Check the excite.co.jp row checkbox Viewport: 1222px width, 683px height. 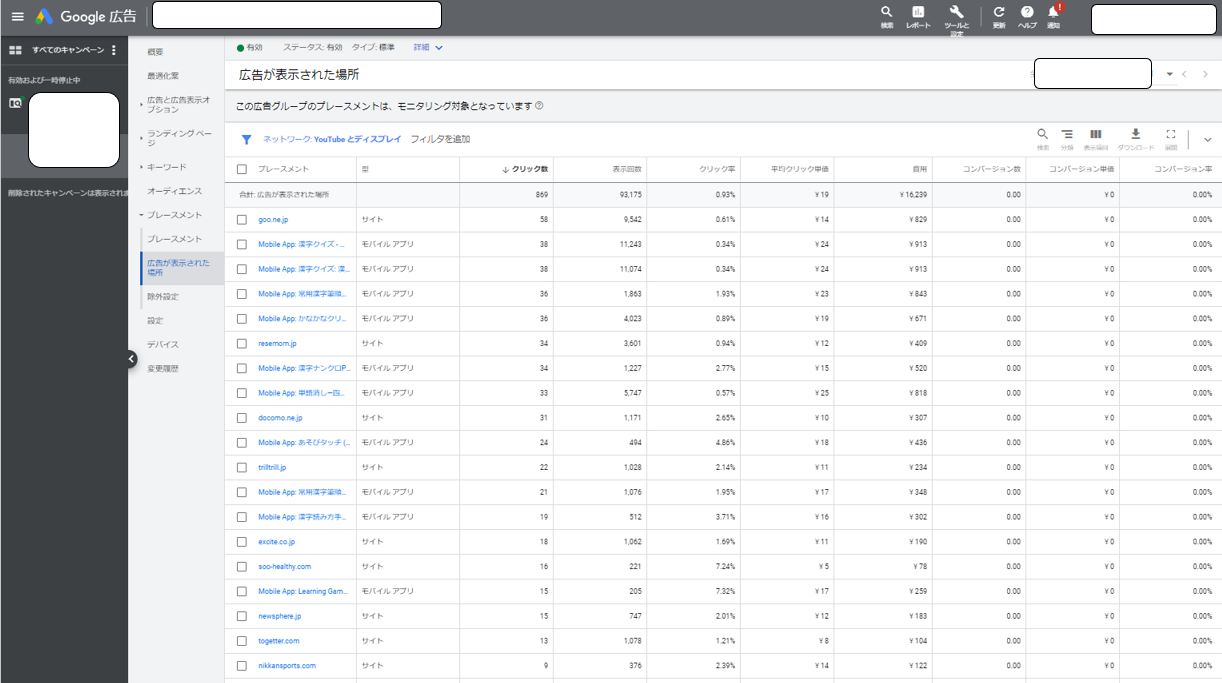(x=242, y=542)
